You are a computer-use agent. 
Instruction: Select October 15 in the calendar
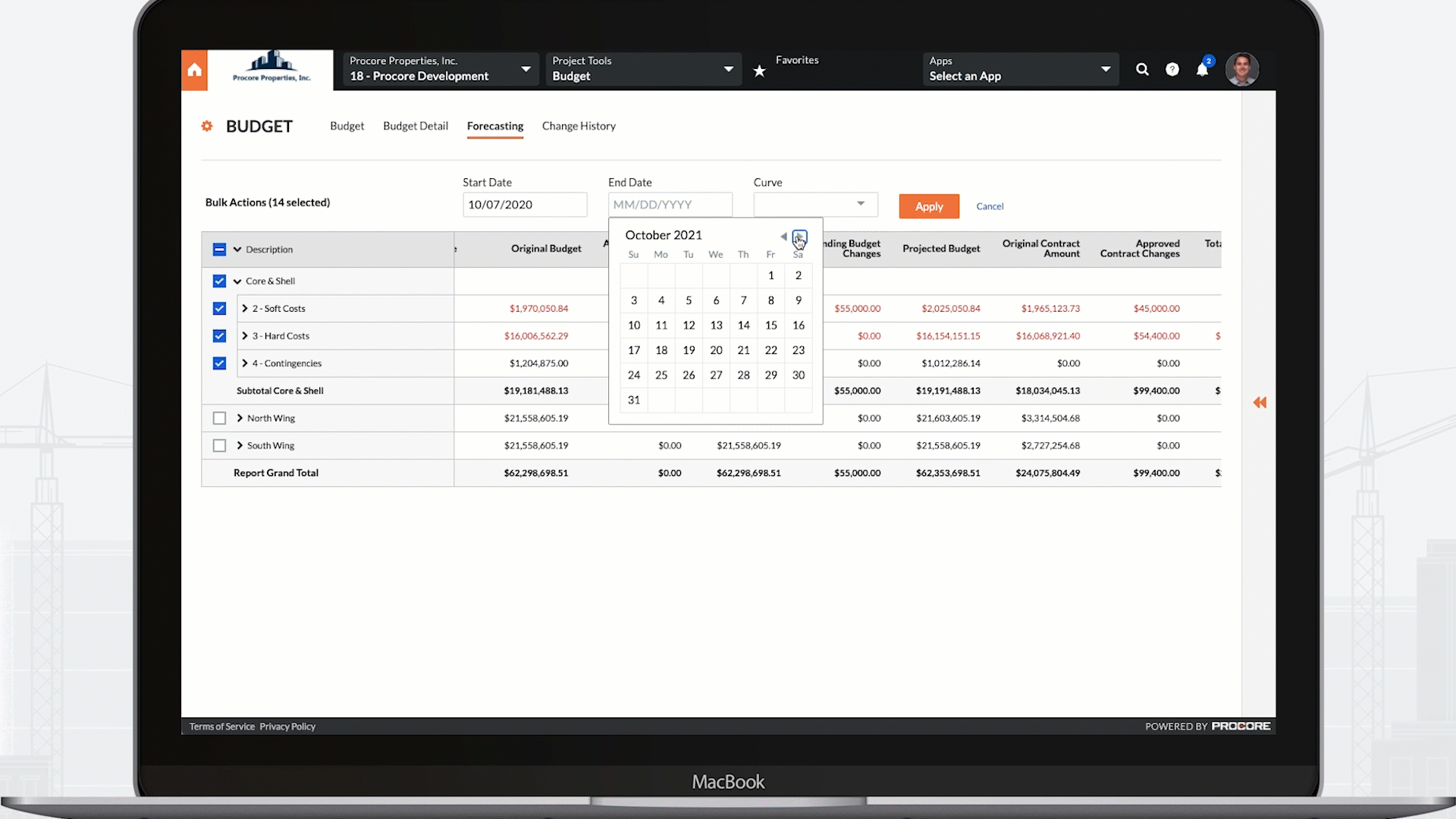(x=770, y=325)
